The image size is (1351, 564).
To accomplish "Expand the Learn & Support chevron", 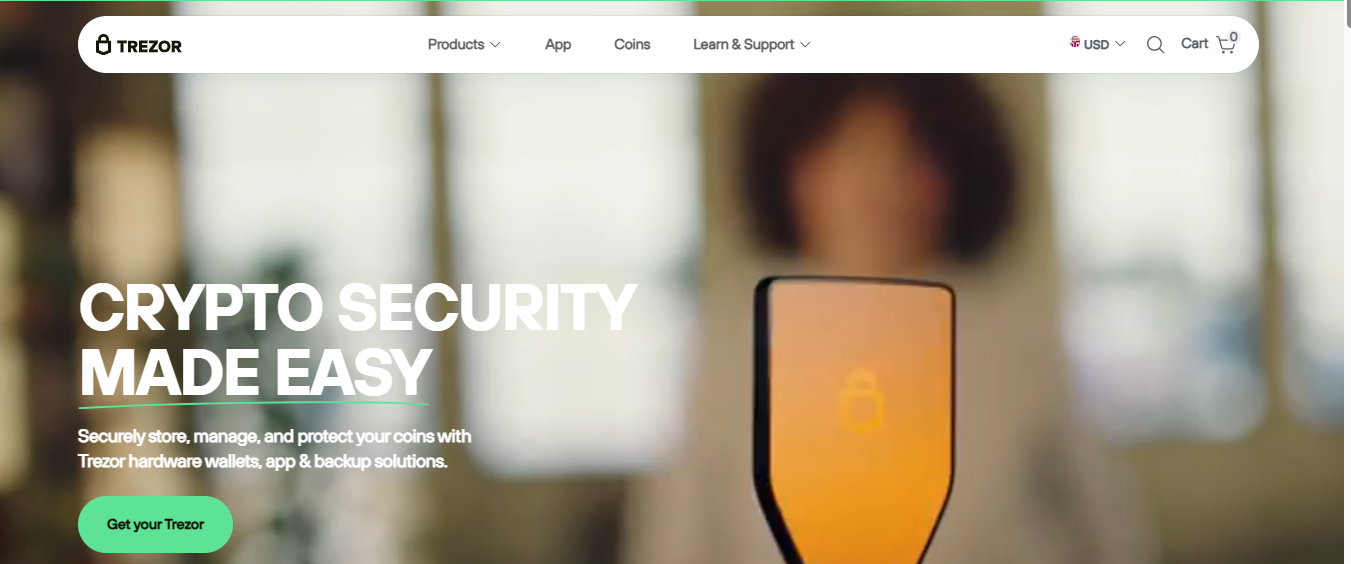I will [805, 45].
